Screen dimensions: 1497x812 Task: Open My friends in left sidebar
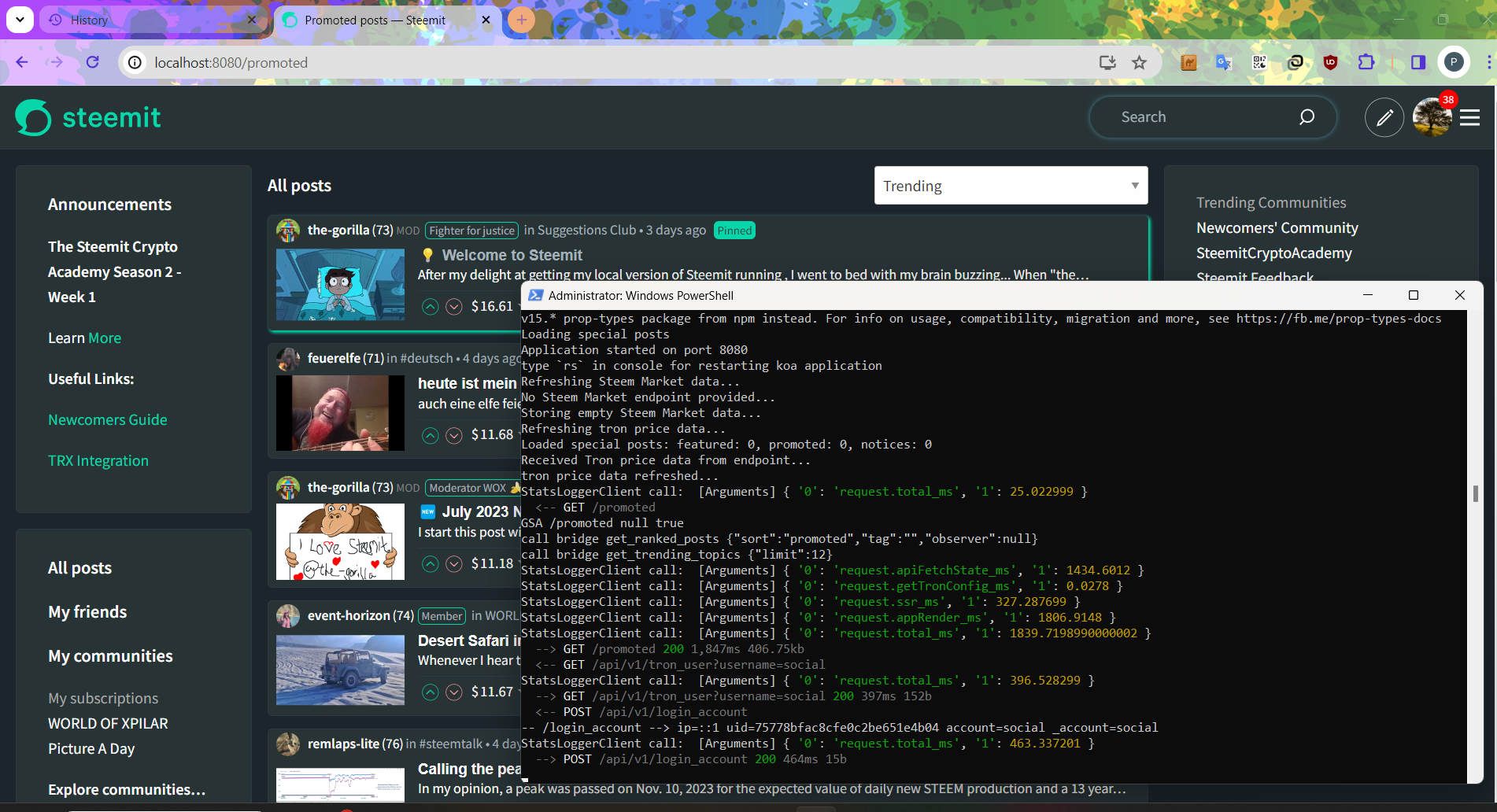[87, 612]
